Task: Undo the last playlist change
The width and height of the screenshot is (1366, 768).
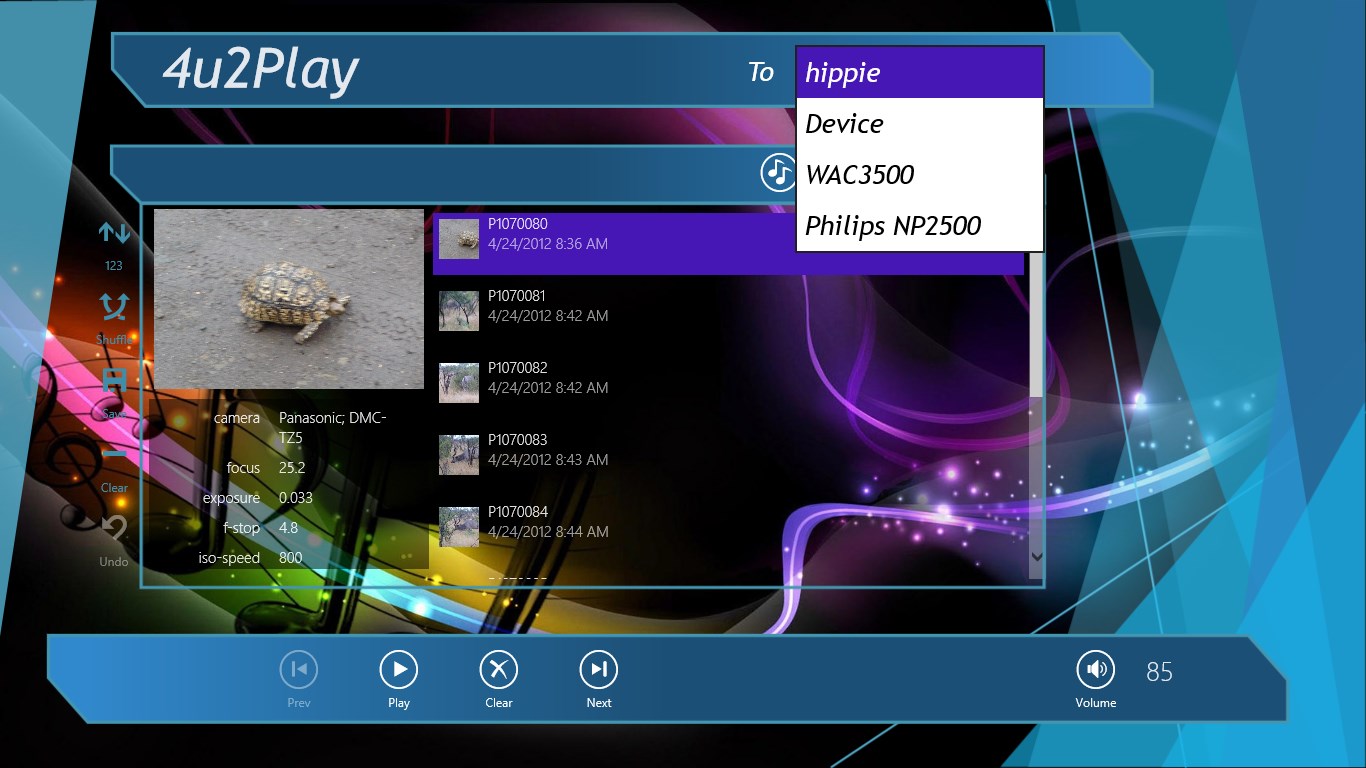Action: (x=113, y=533)
